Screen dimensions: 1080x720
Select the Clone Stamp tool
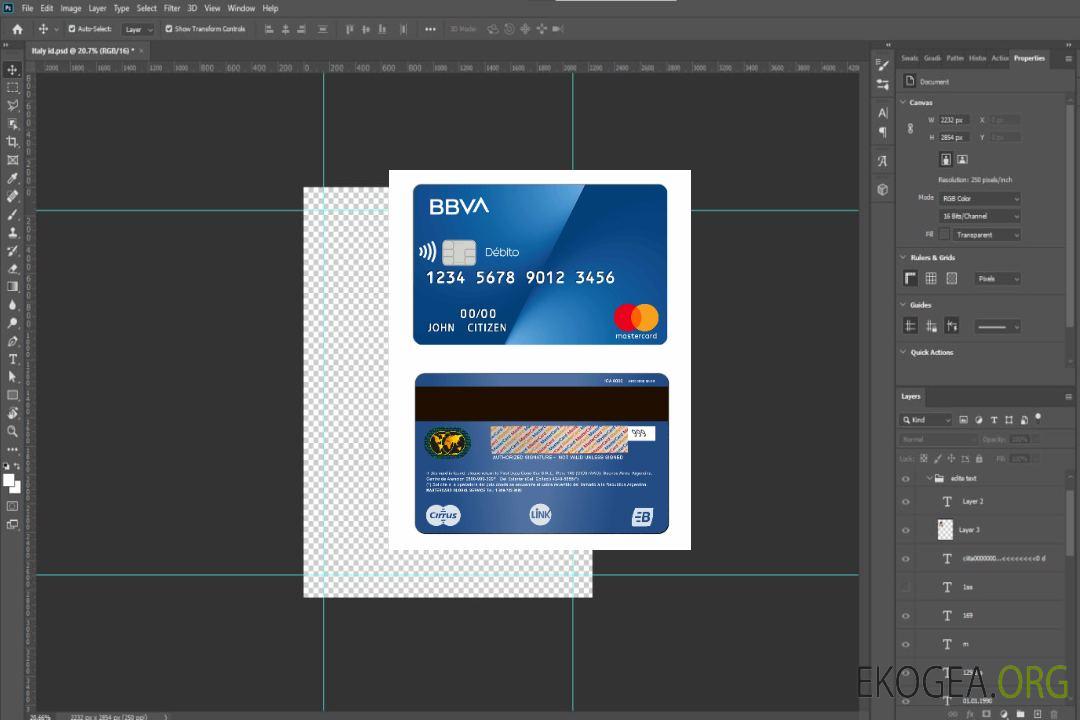(x=12, y=233)
